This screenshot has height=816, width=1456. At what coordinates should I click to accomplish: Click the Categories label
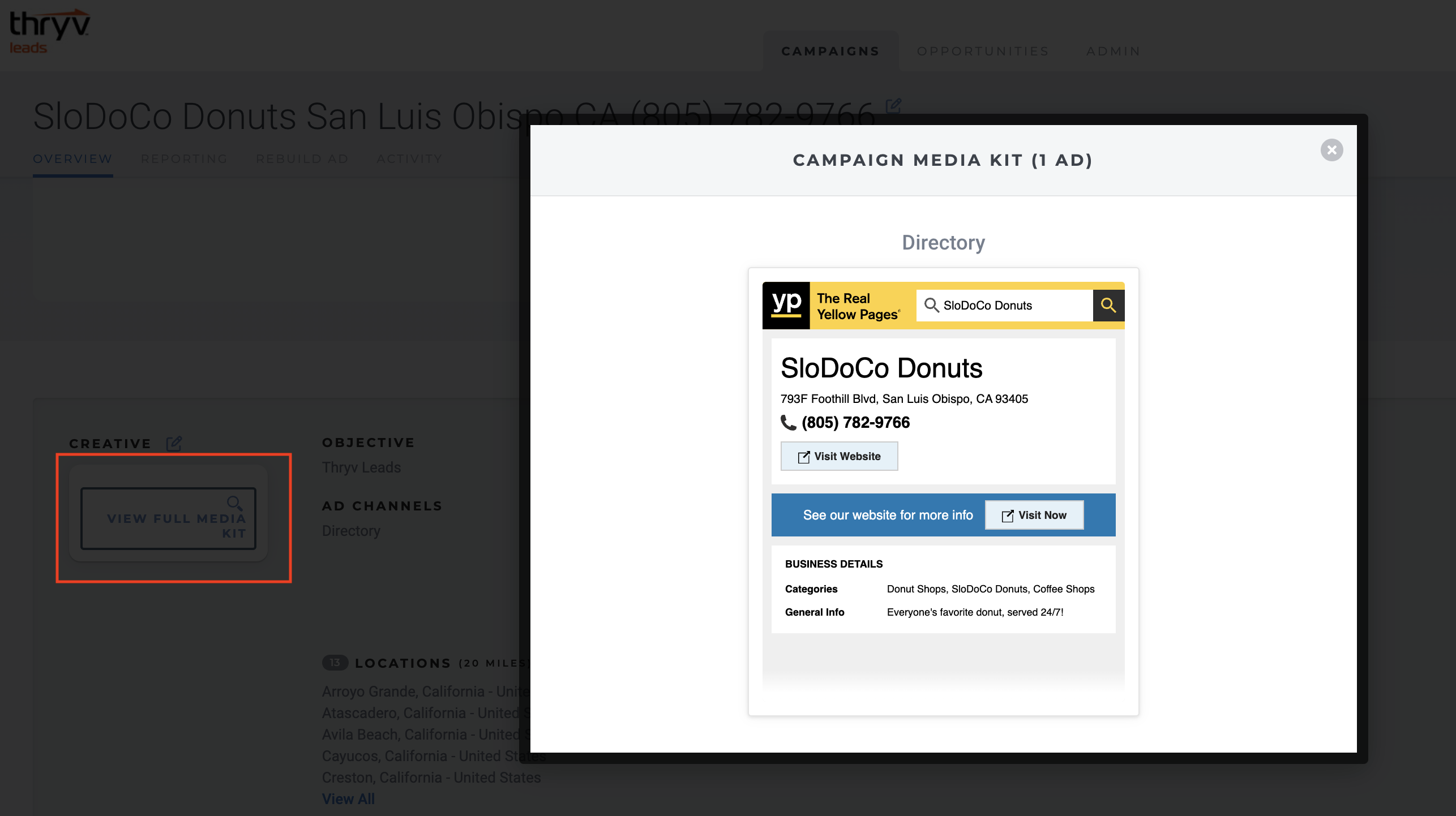click(x=811, y=589)
